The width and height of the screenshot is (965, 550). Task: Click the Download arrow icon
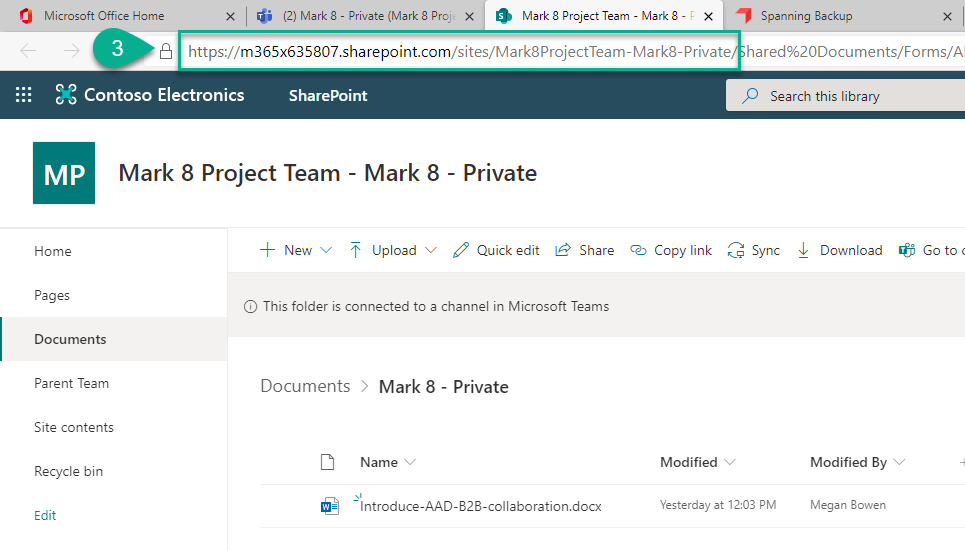pyautogui.click(x=803, y=250)
